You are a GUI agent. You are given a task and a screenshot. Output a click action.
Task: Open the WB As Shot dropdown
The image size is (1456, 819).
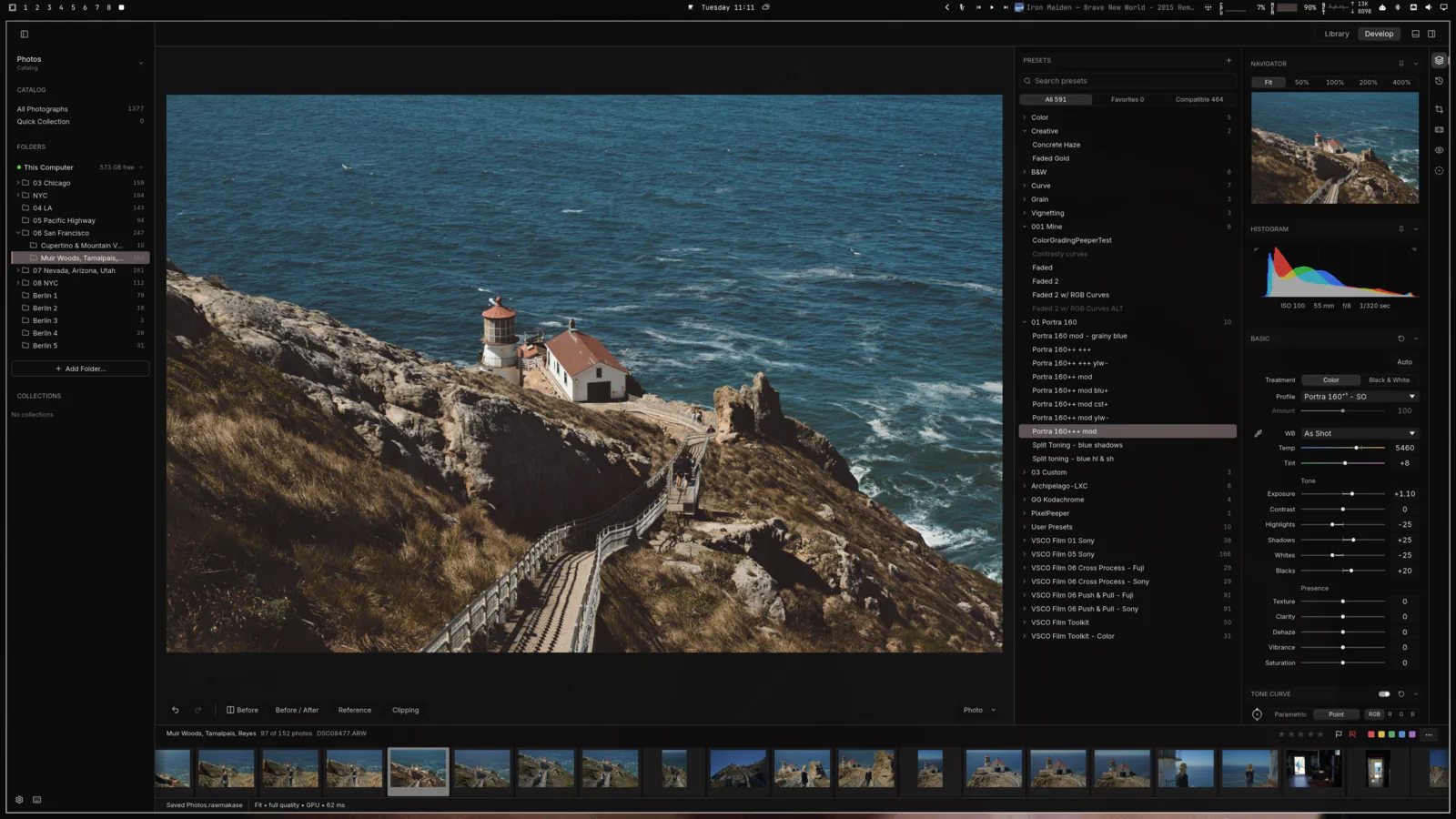tap(1360, 433)
